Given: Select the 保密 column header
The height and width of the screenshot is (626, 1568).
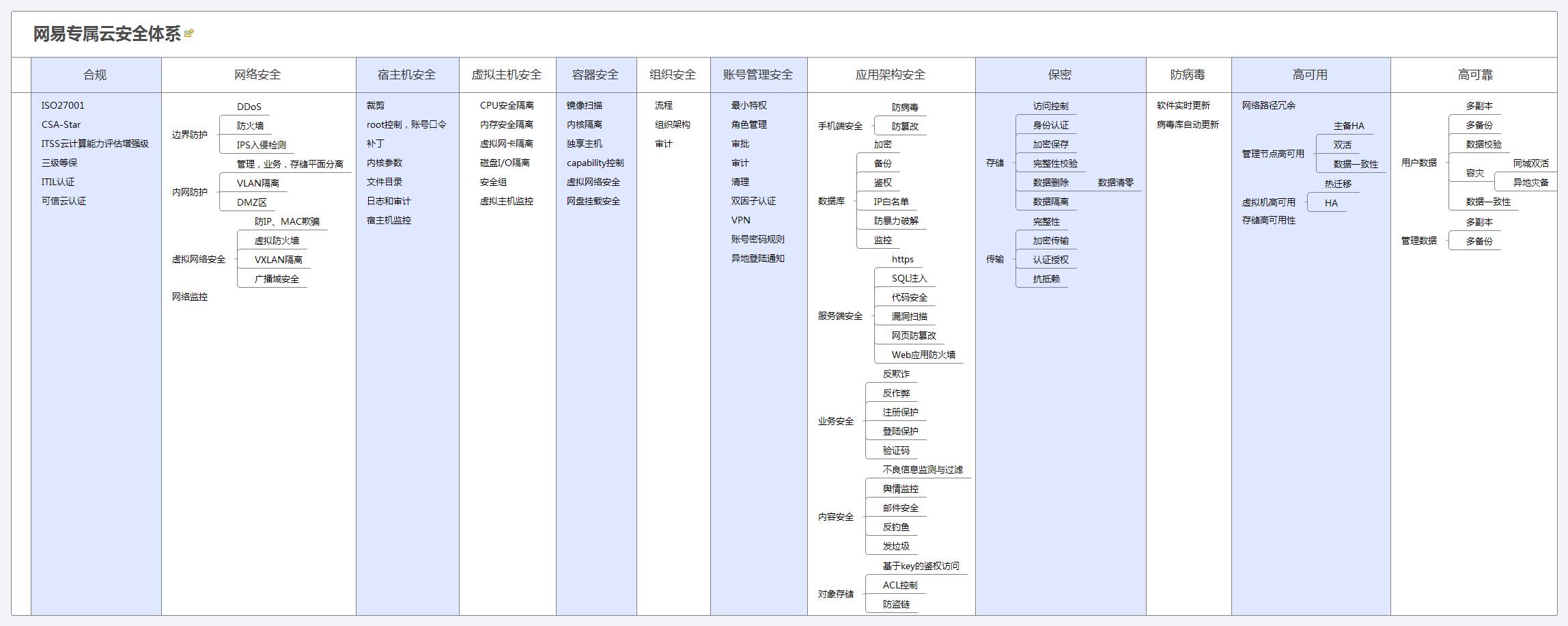Looking at the screenshot, I should pyautogui.click(x=1060, y=75).
